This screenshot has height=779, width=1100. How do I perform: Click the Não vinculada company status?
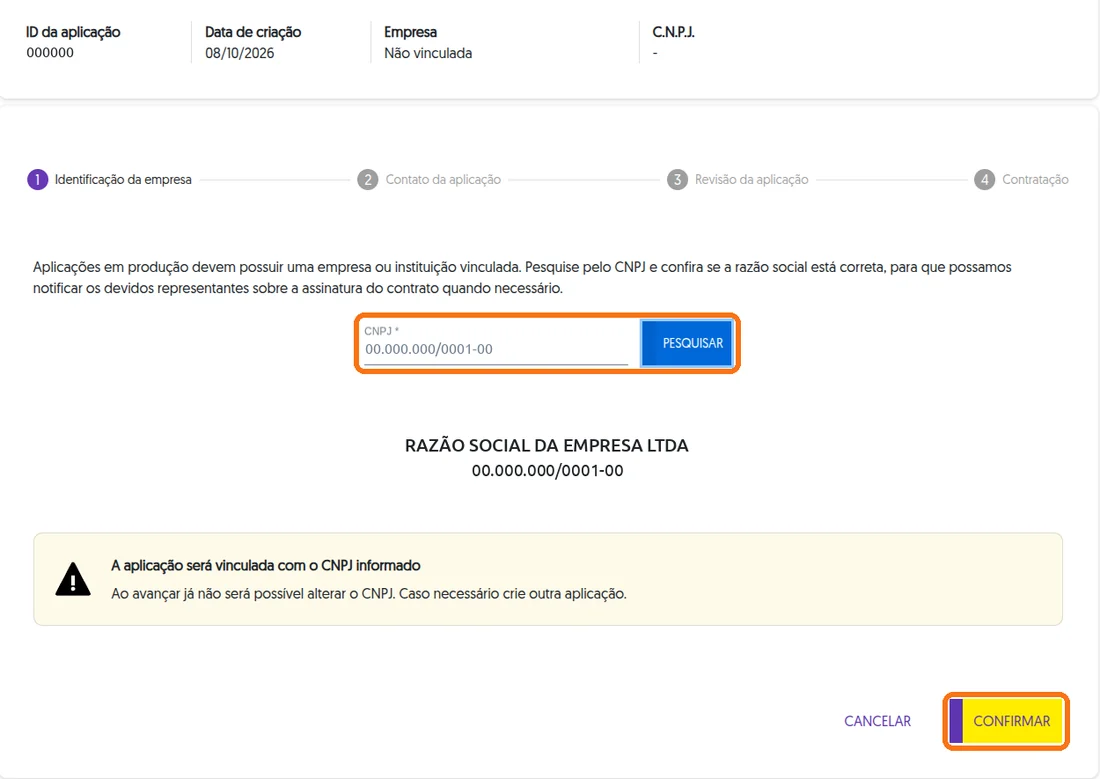click(428, 53)
